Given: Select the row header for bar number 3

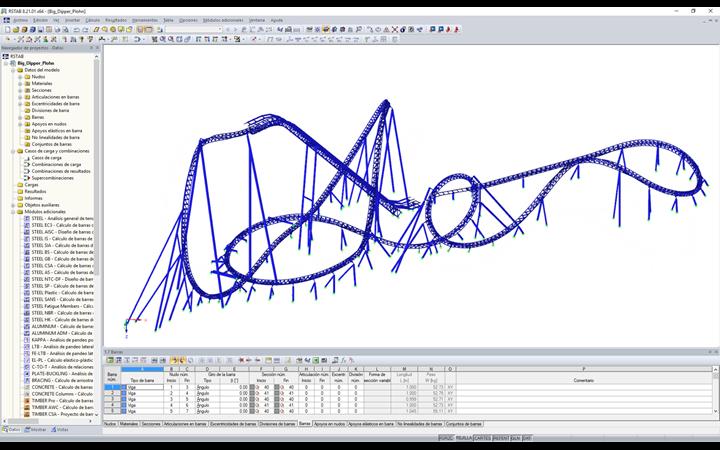Looking at the screenshot, I should pyautogui.click(x=112, y=399).
